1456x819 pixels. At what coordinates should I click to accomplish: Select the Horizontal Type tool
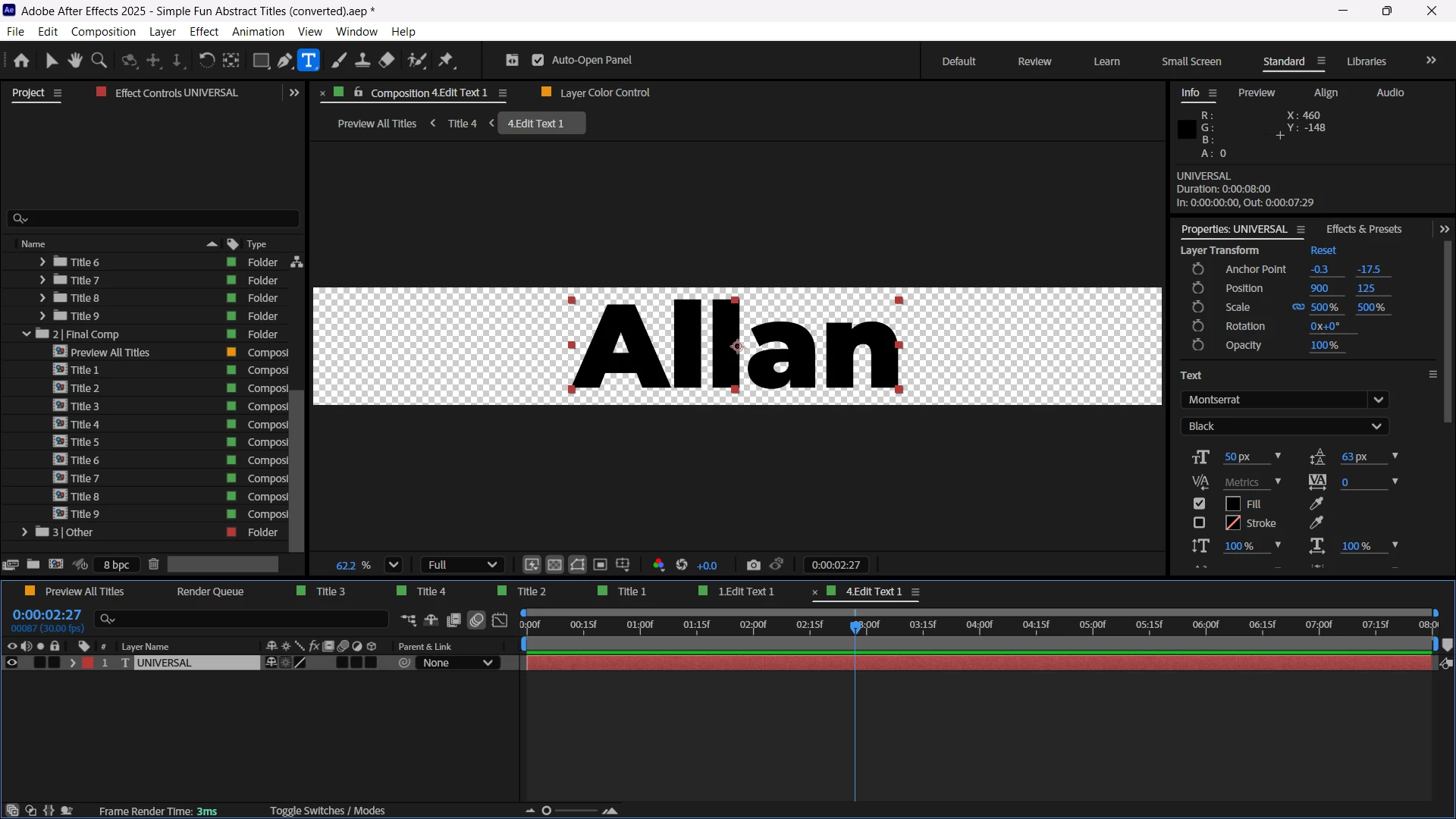click(x=309, y=61)
